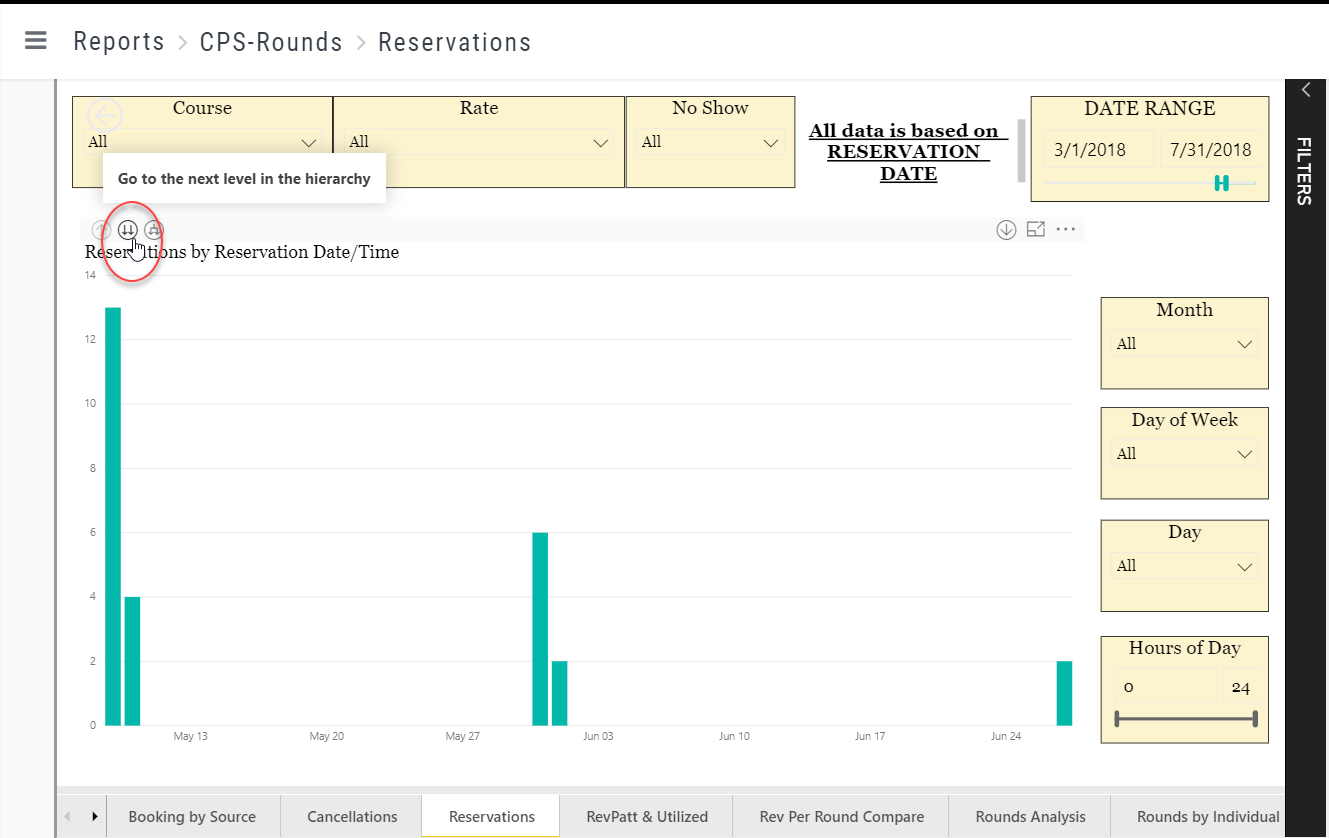Image resolution: width=1329 pixels, height=838 pixels.
Task: Click the go to next level icon
Action: [x=128, y=229]
